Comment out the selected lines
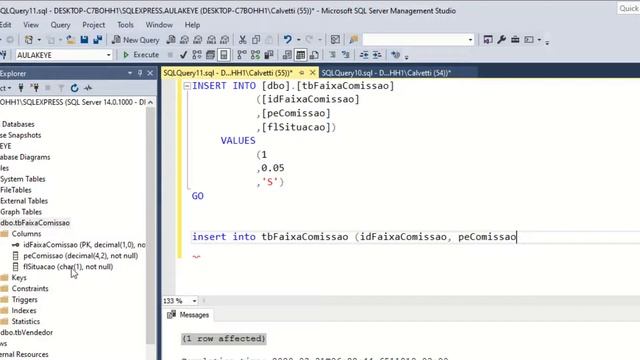This screenshot has height=360, width=640. (332, 55)
